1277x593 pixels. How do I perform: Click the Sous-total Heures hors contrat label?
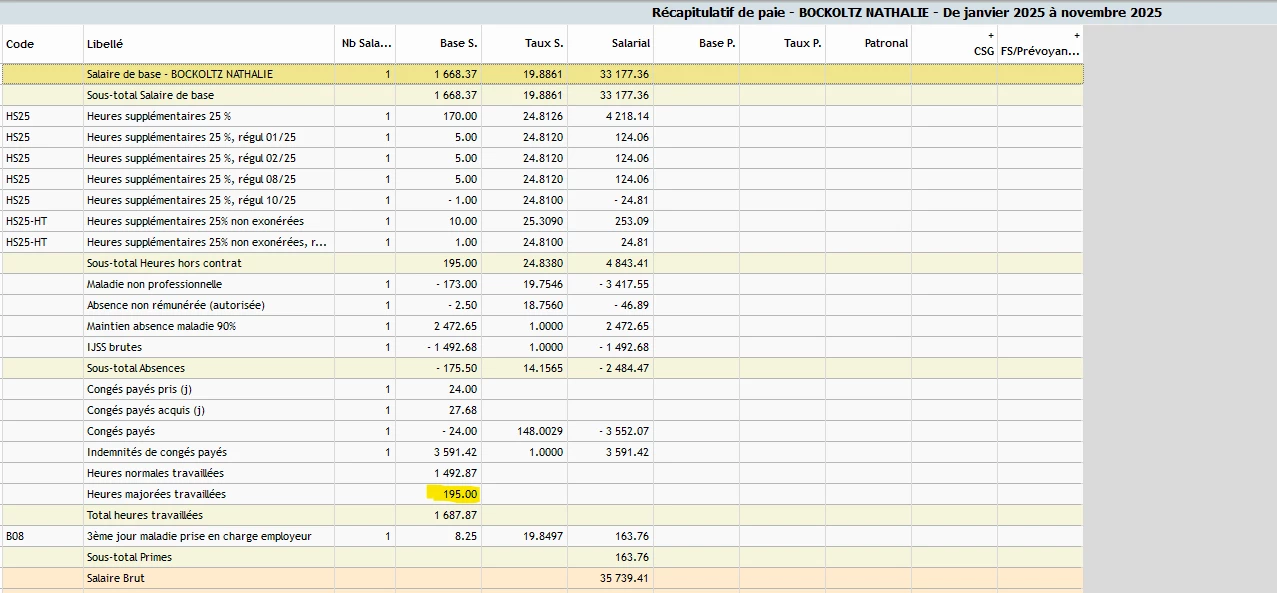pyautogui.click(x=164, y=263)
